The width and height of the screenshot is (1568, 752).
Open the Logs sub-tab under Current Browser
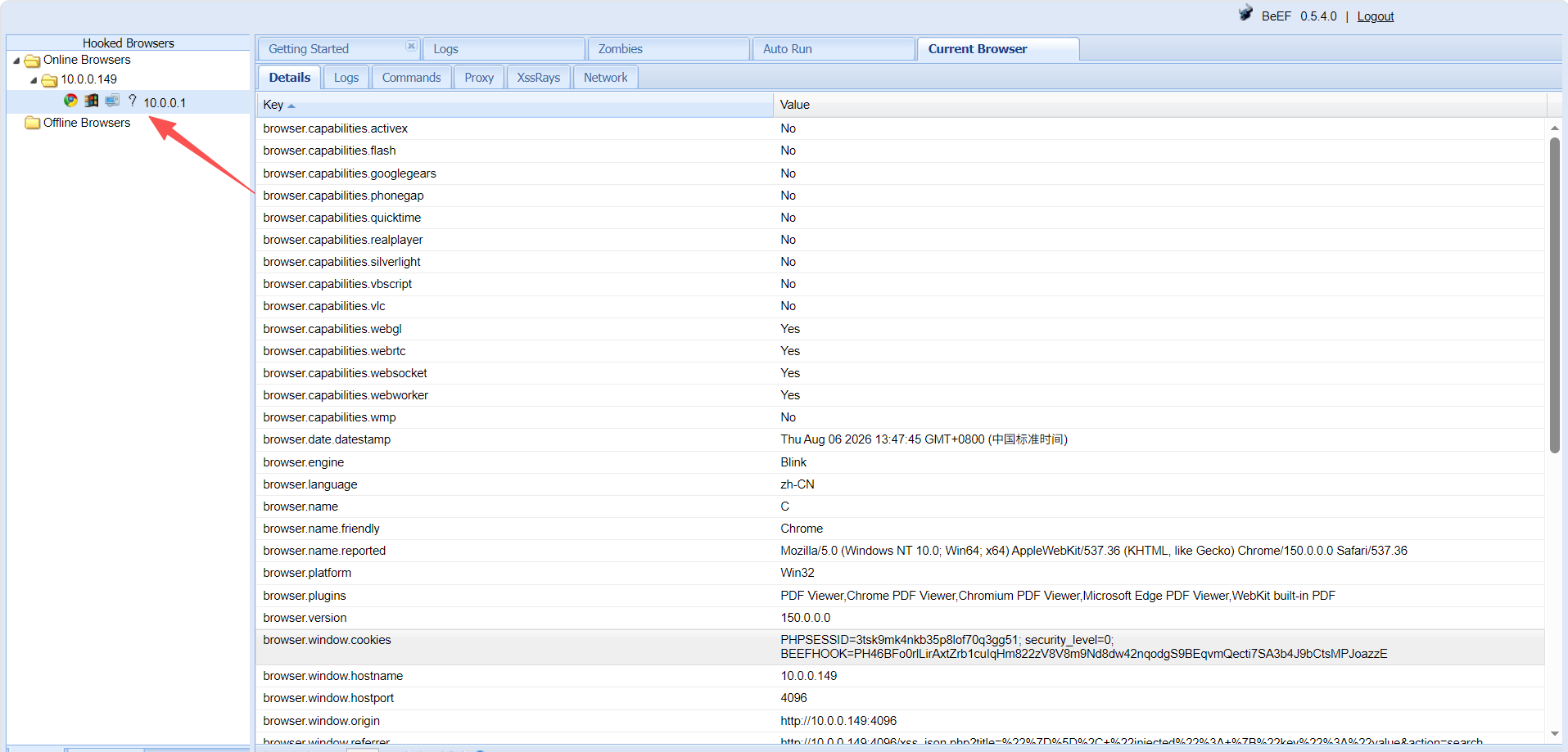pyautogui.click(x=346, y=78)
